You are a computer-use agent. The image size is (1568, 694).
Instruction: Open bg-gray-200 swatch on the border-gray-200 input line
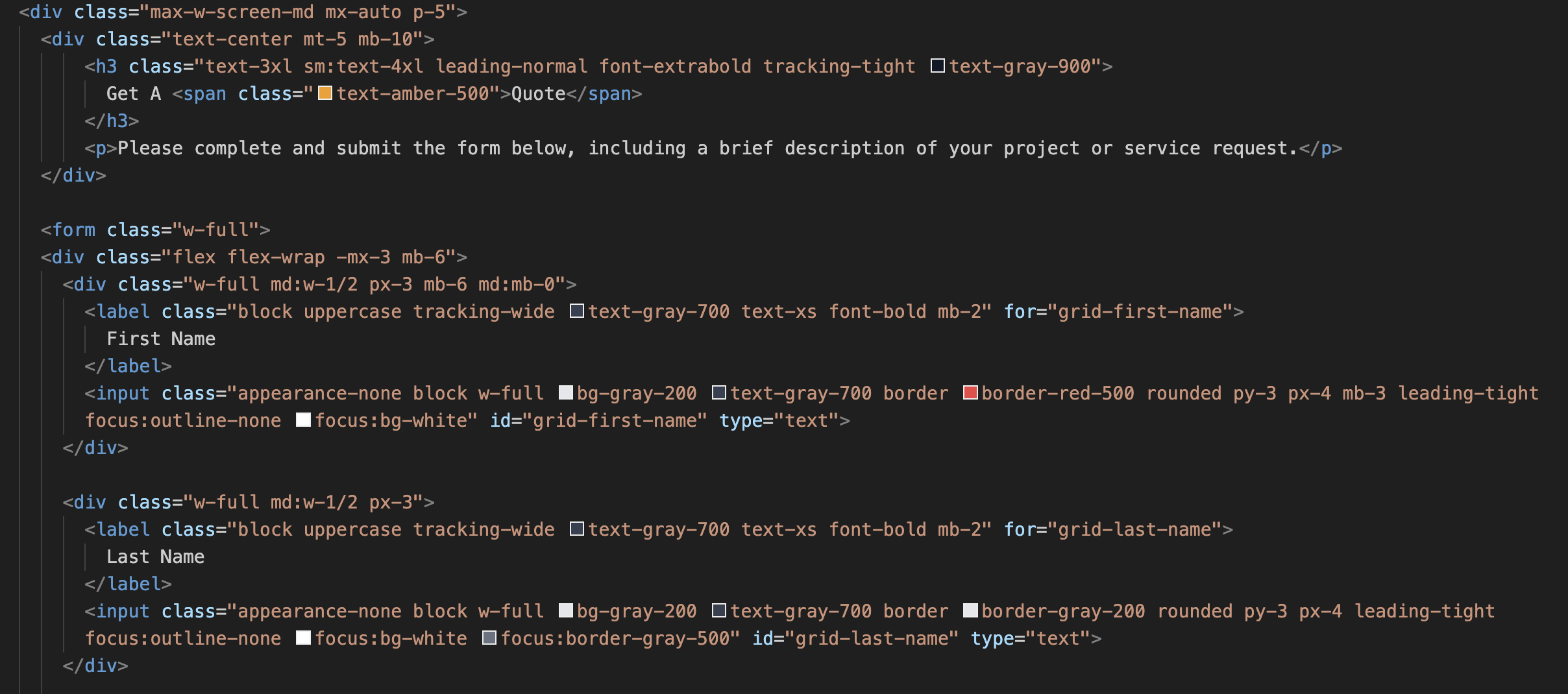[566, 611]
